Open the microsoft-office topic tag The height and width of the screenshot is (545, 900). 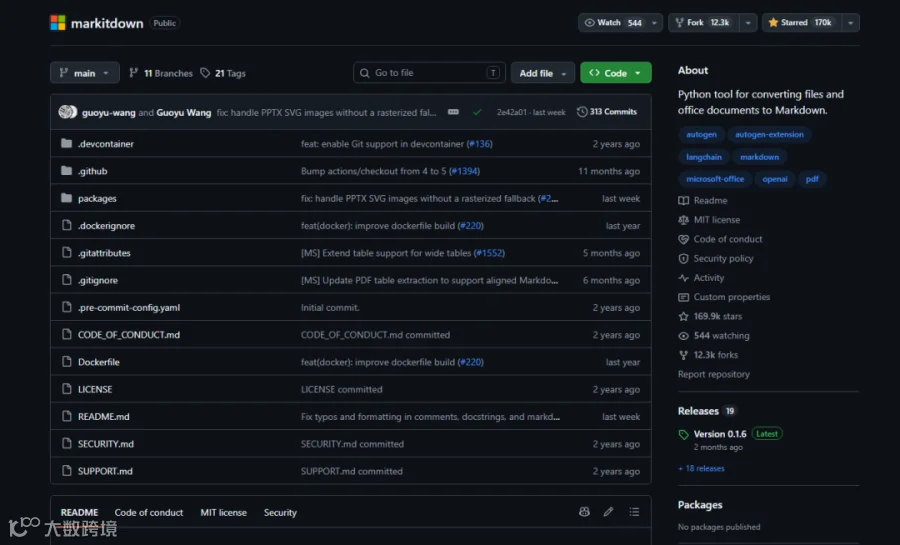(x=715, y=179)
